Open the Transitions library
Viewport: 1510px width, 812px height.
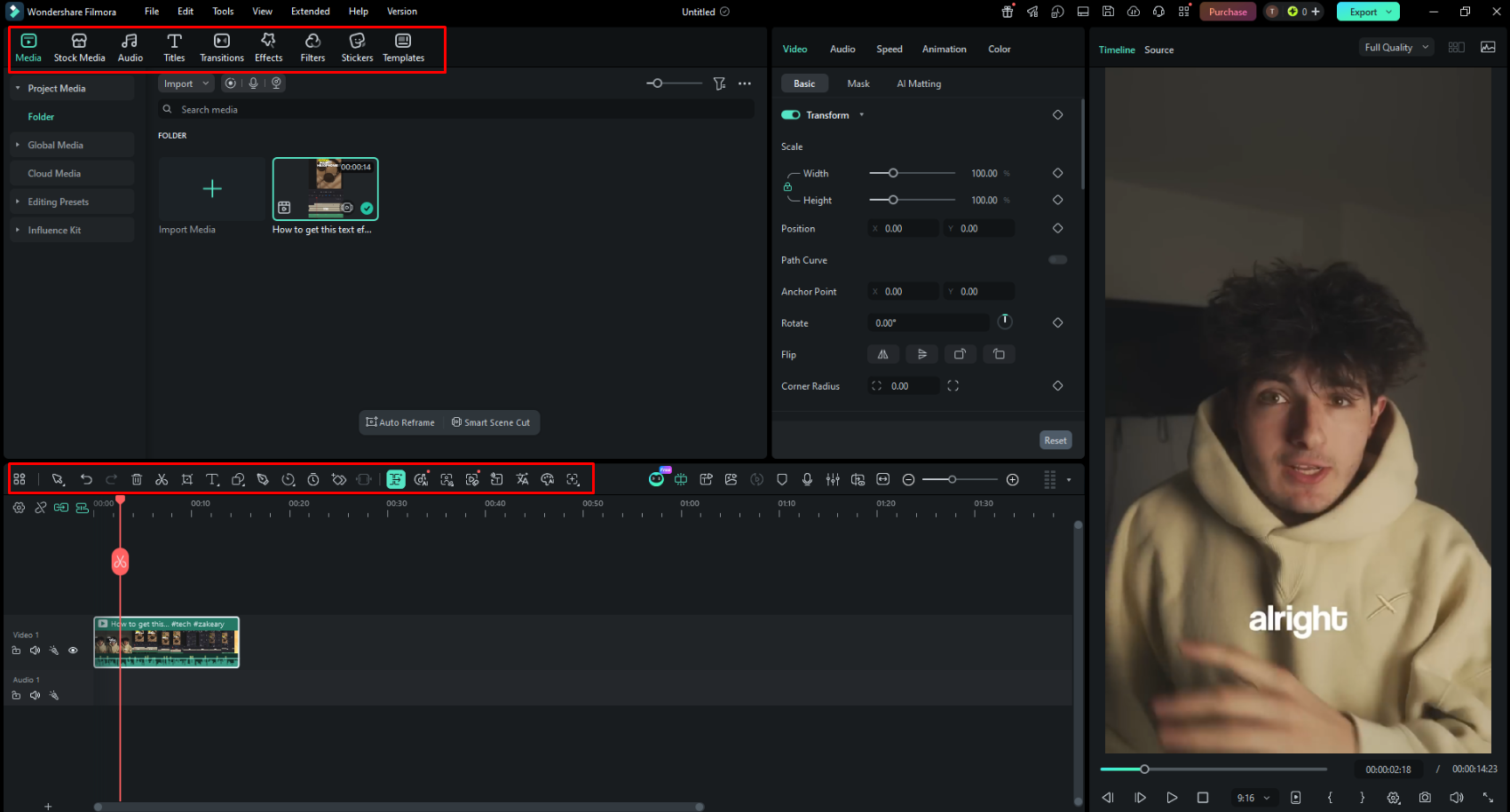[222, 48]
